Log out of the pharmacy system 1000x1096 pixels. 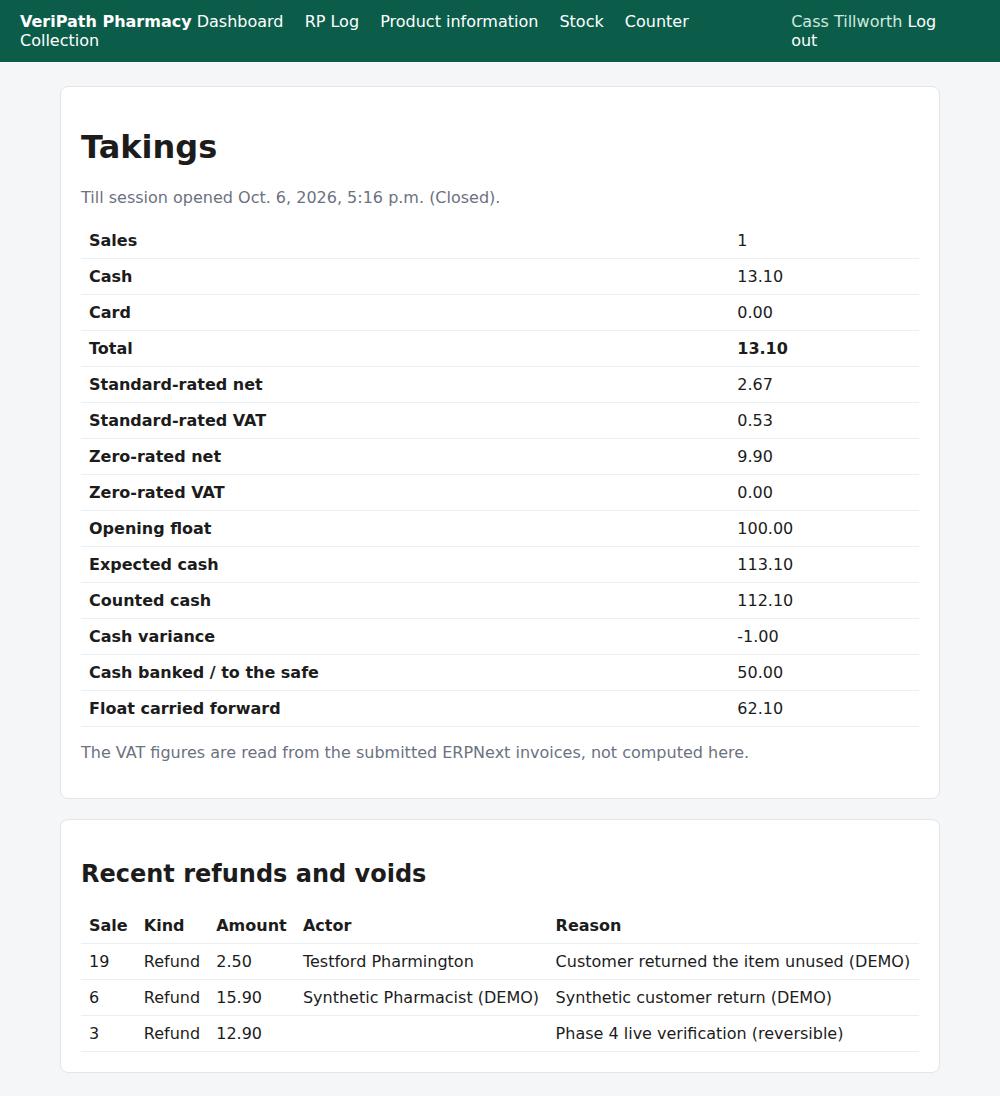pos(921,22)
